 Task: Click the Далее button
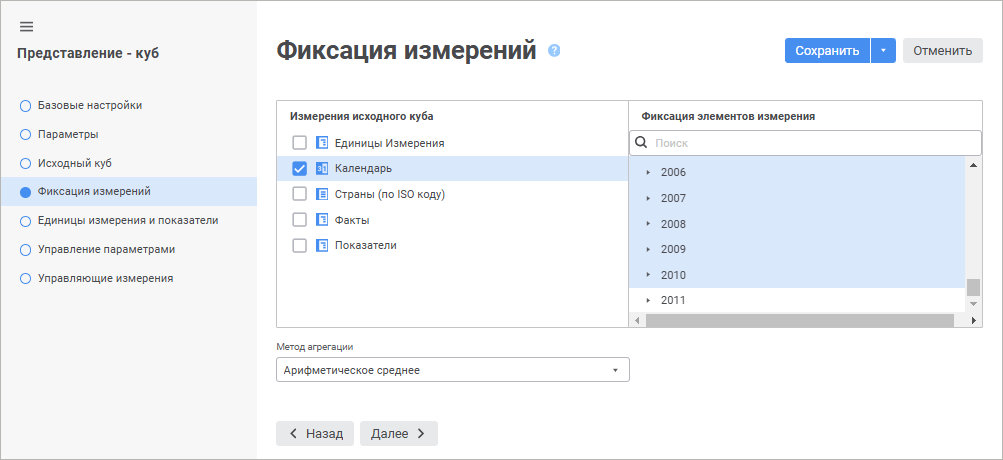coord(398,433)
